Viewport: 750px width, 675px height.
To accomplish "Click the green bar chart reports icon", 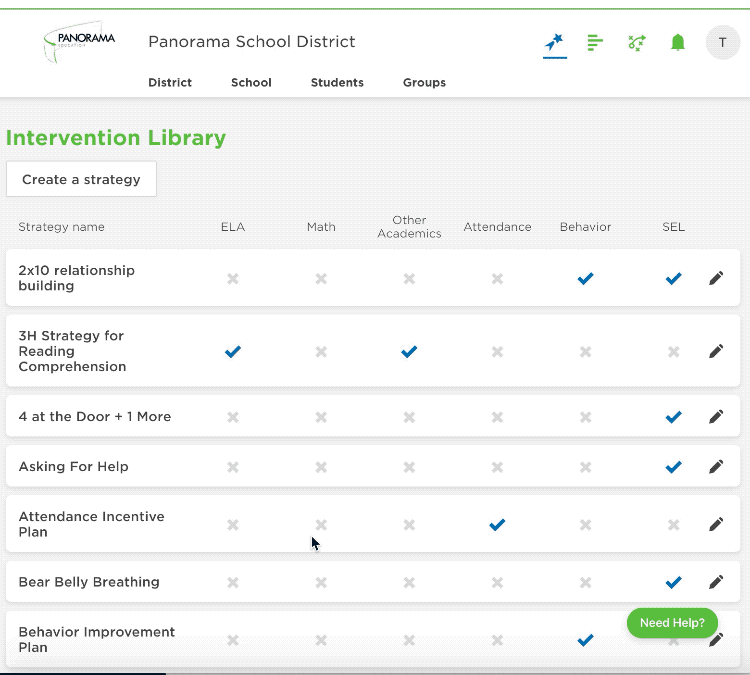I will click(595, 43).
